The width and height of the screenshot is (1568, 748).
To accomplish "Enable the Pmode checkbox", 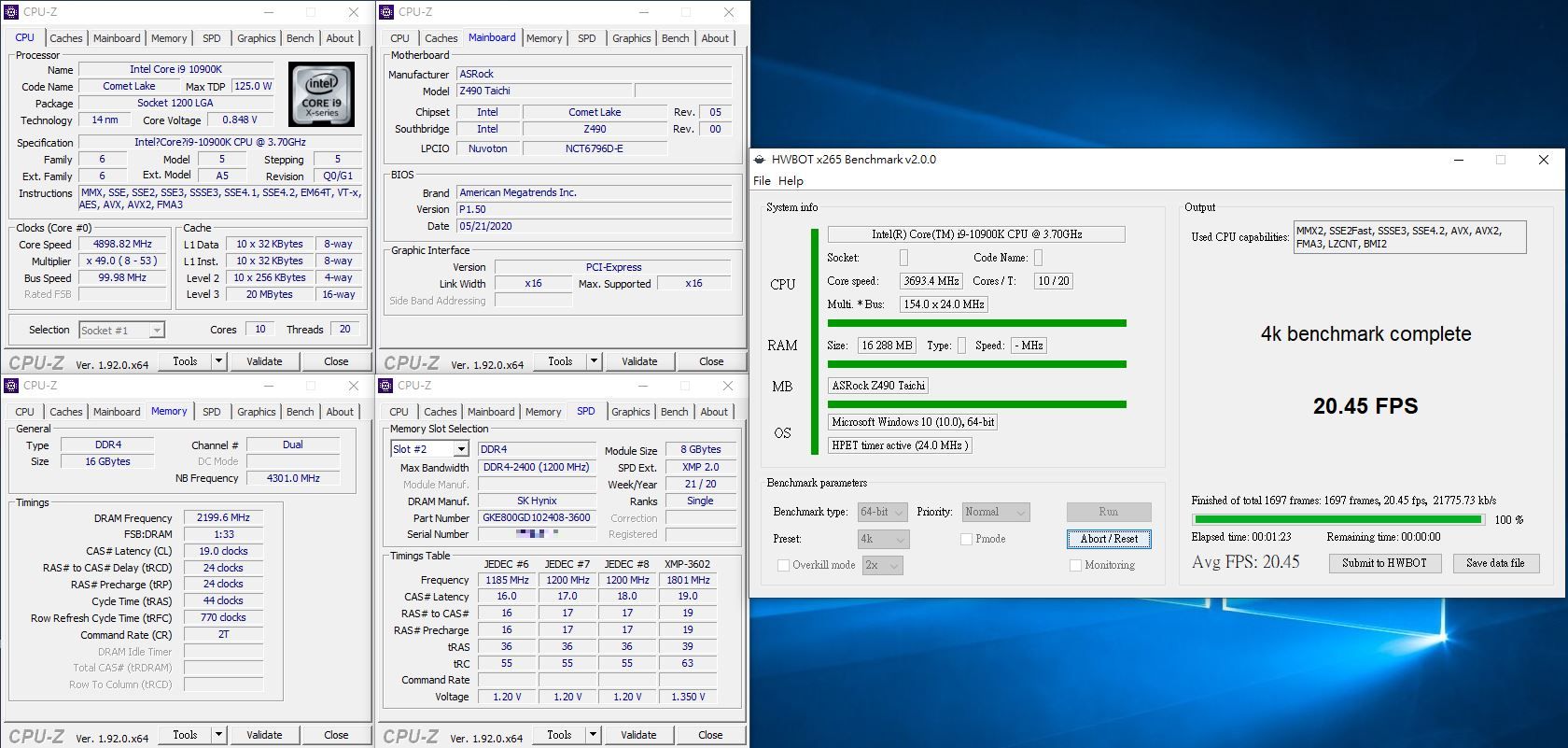I will [x=966, y=539].
